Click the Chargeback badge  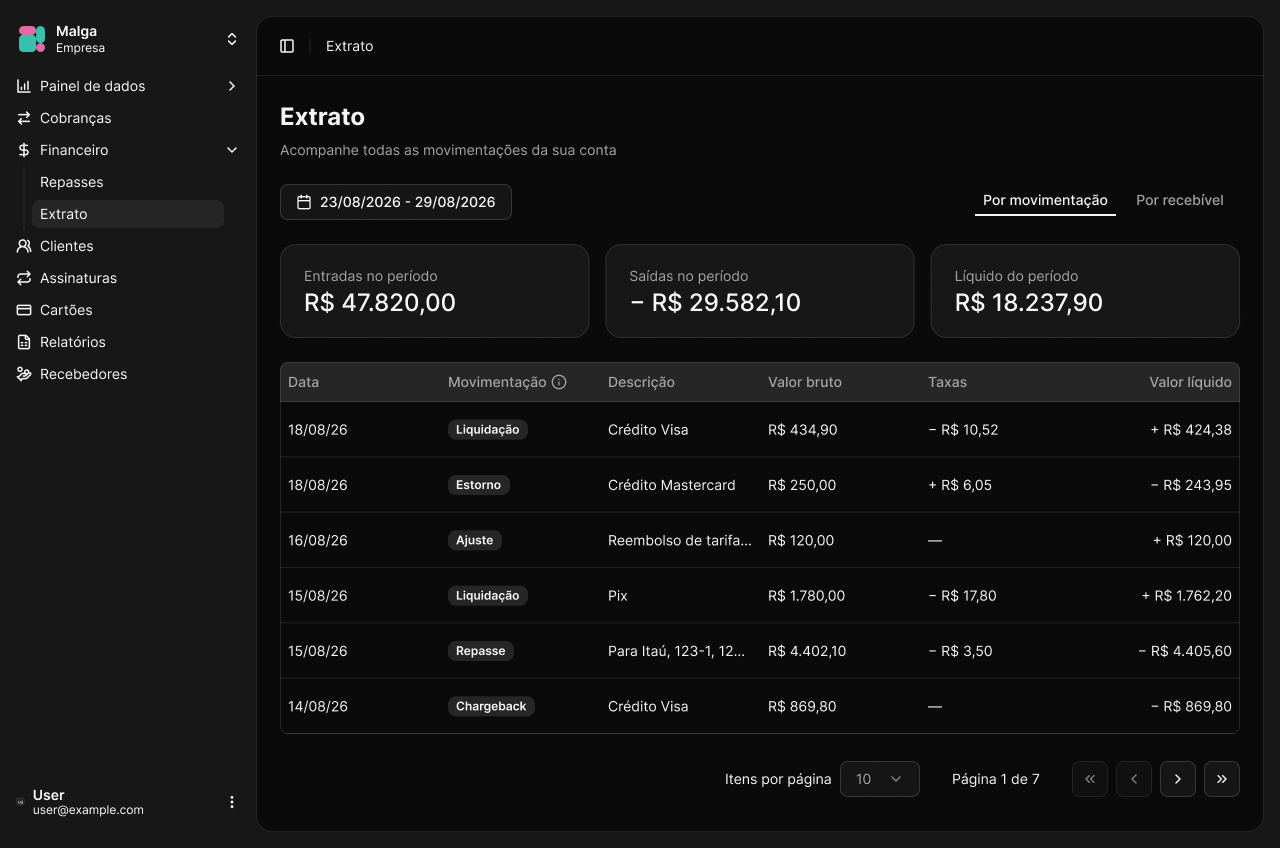[x=491, y=706]
